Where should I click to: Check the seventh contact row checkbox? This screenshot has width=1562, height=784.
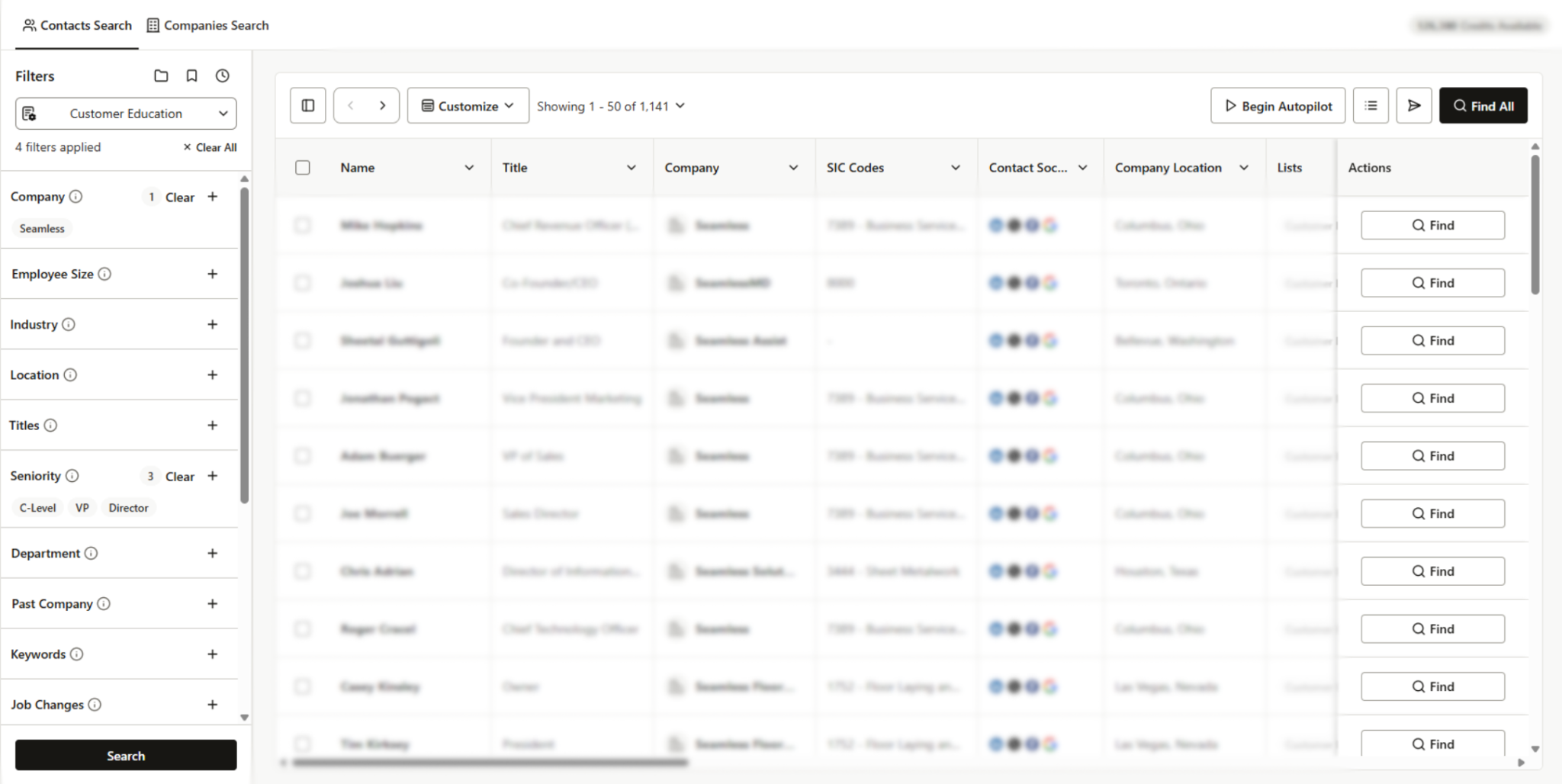pyautogui.click(x=303, y=570)
